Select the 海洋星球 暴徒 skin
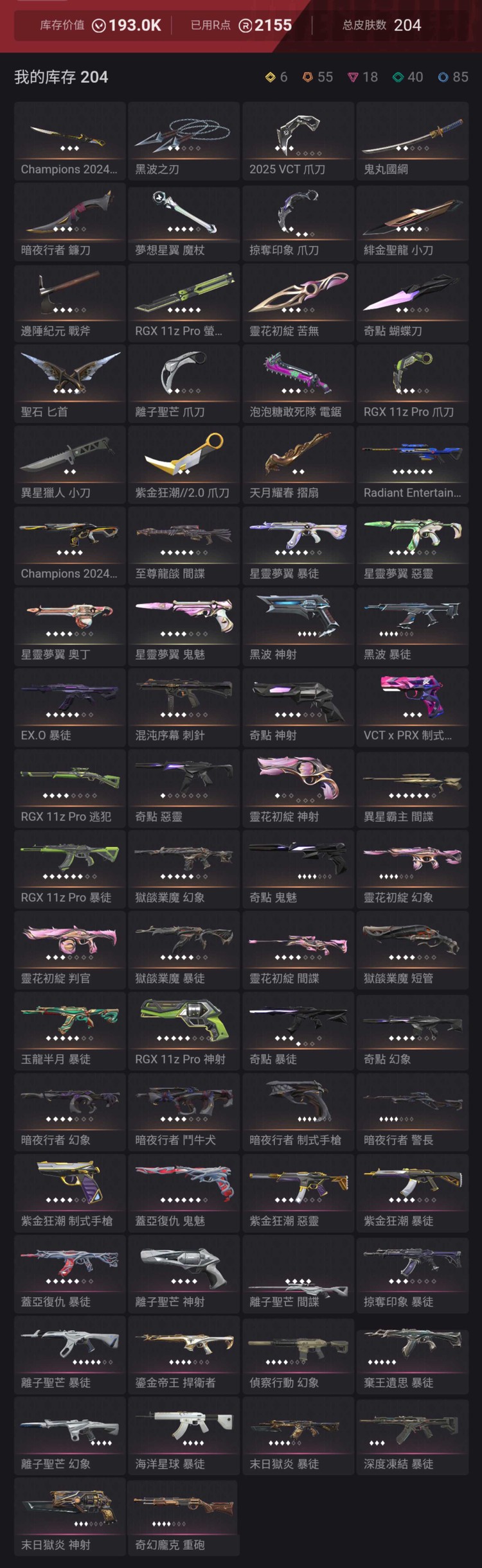The height and width of the screenshot is (1568, 482). 184,1436
